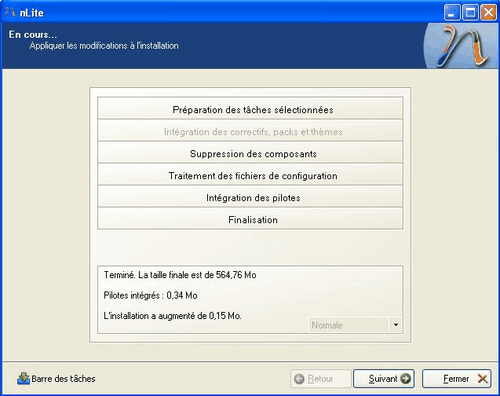500x396 pixels.
Task: Select the greyed Intégration des correctifs, packs et thèmes step
Action: pos(250,130)
